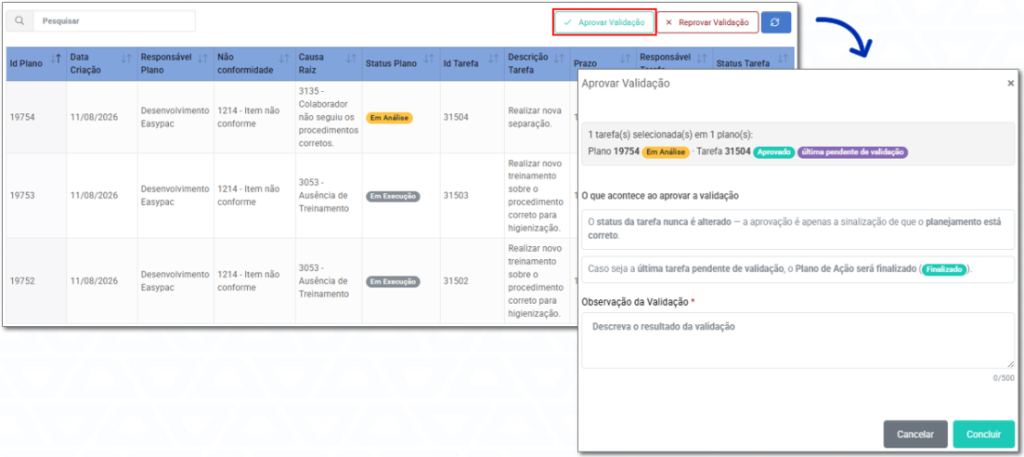
Task: Select plan id 19752 cell
Action: (37, 281)
